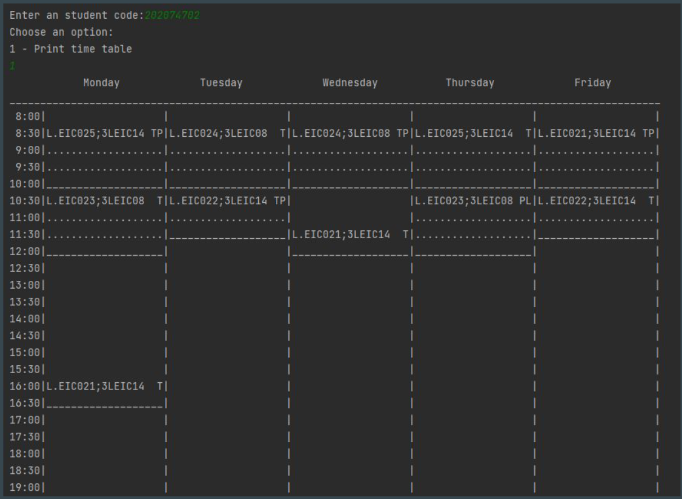Select Friday's 8:30 entry L.EIC021;3LEIC14 TP
This screenshot has width=682, height=499.
pos(596,133)
